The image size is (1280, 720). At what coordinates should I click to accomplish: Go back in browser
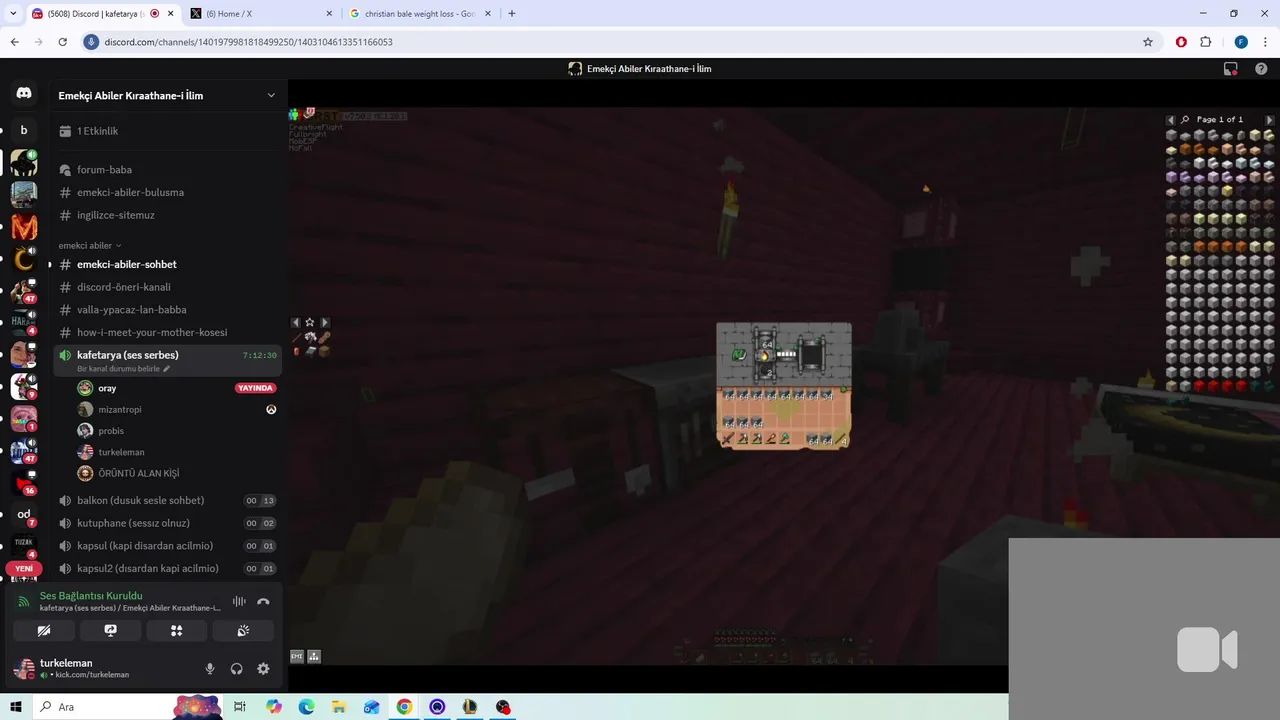[x=15, y=42]
